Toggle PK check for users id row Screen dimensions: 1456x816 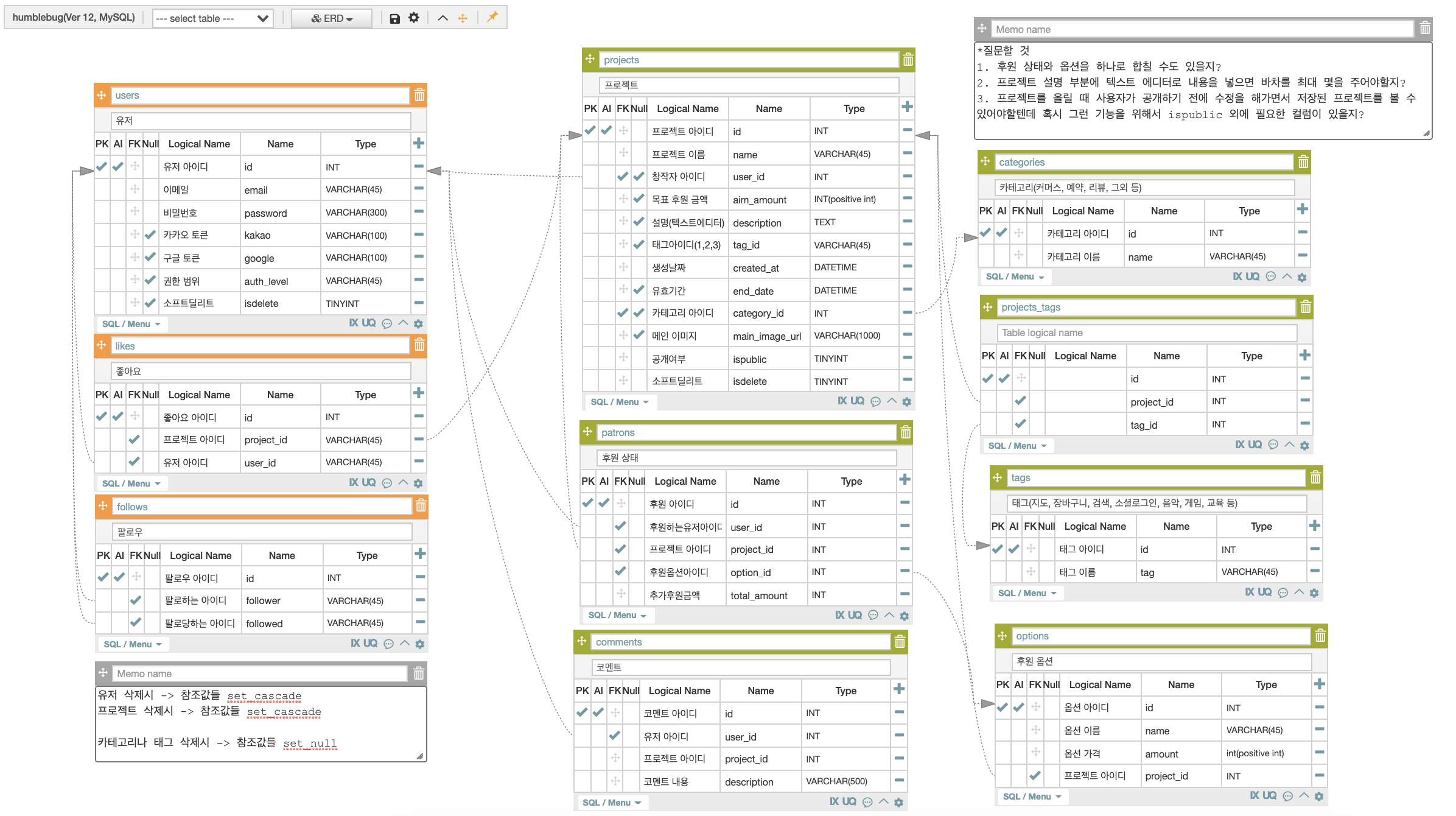[102, 166]
